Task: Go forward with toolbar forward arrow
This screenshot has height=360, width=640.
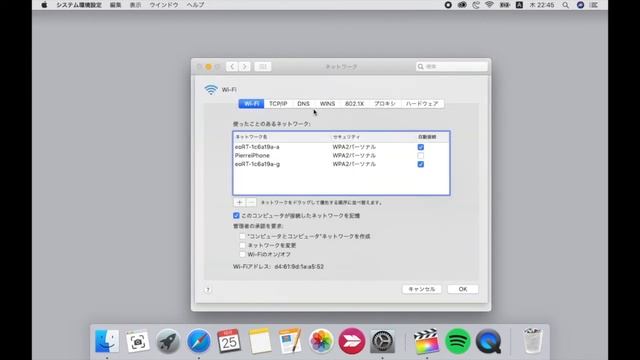Action: (x=244, y=67)
